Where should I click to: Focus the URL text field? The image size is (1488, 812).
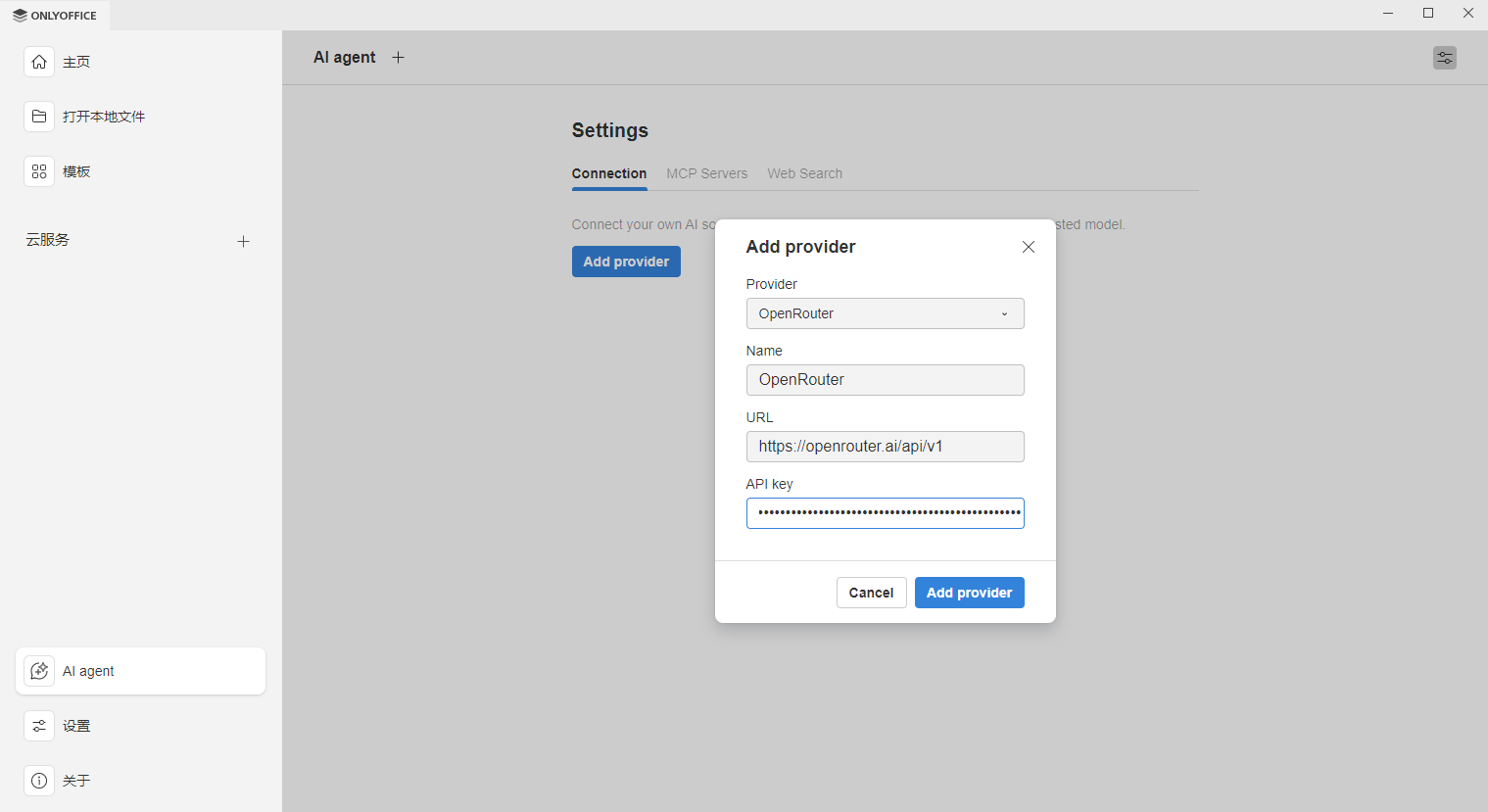pyautogui.click(x=885, y=447)
